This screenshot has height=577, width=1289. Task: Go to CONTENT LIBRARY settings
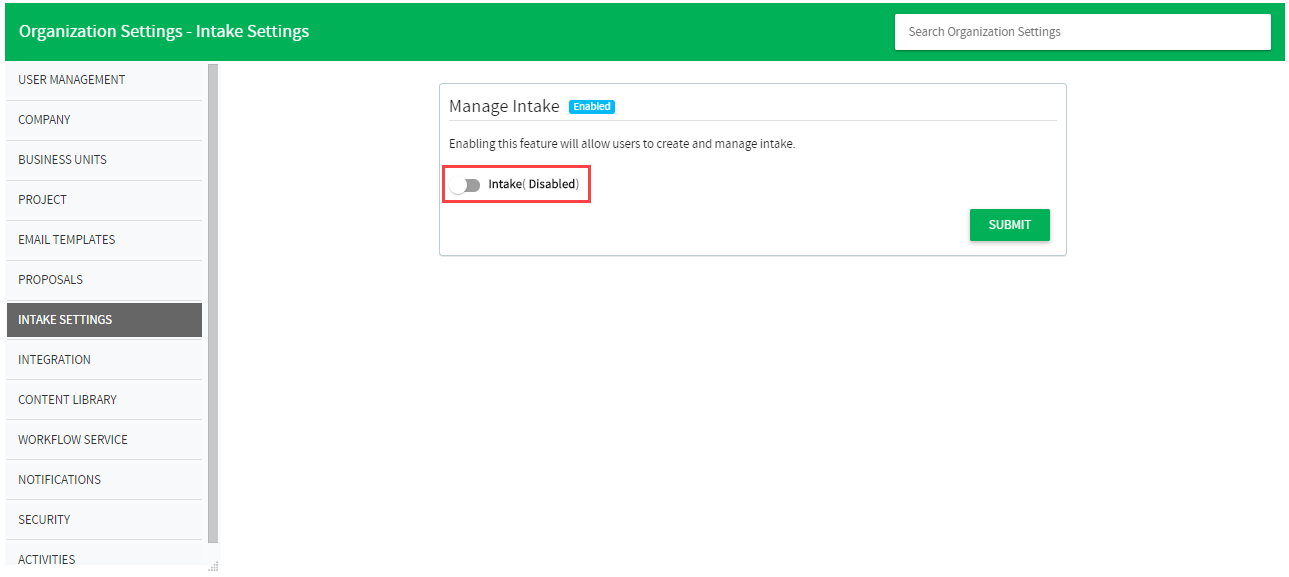[104, 400]
